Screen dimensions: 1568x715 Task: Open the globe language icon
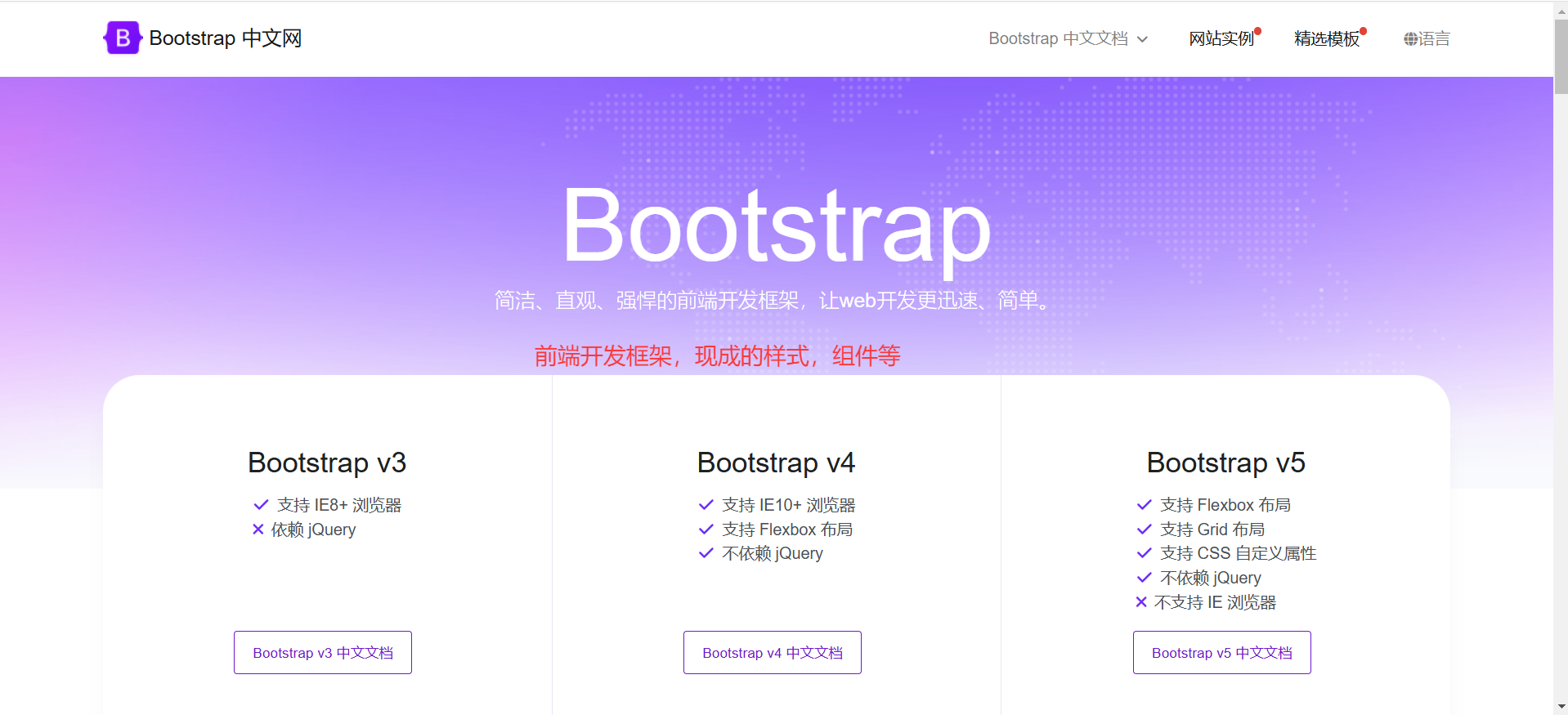1410,38
